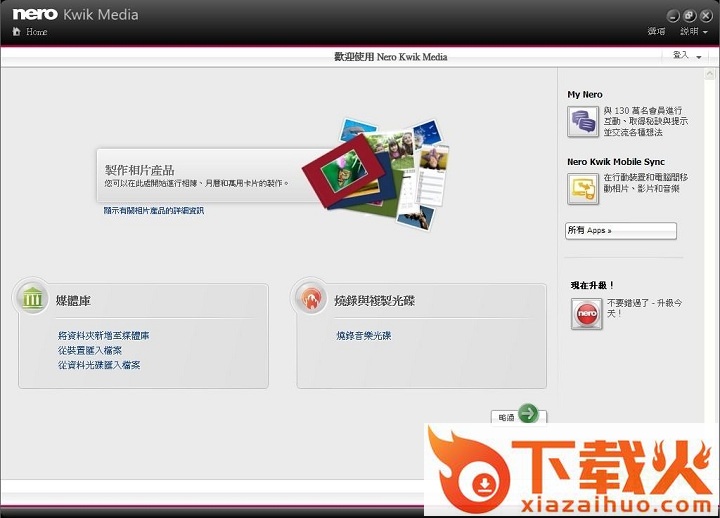Open photo products detailed info link
720x518 pixels.
coord(153,211)
